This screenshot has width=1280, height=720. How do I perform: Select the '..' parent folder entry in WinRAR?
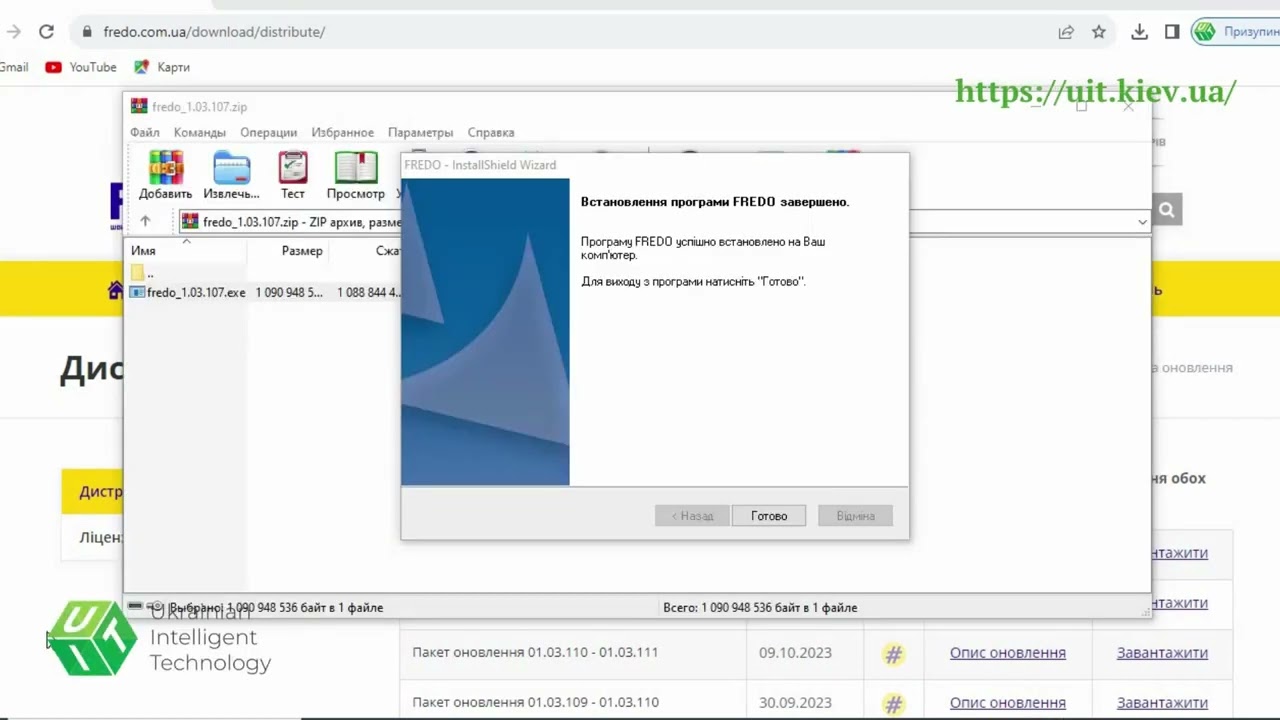pyautogui.click(x=143, y=273)
